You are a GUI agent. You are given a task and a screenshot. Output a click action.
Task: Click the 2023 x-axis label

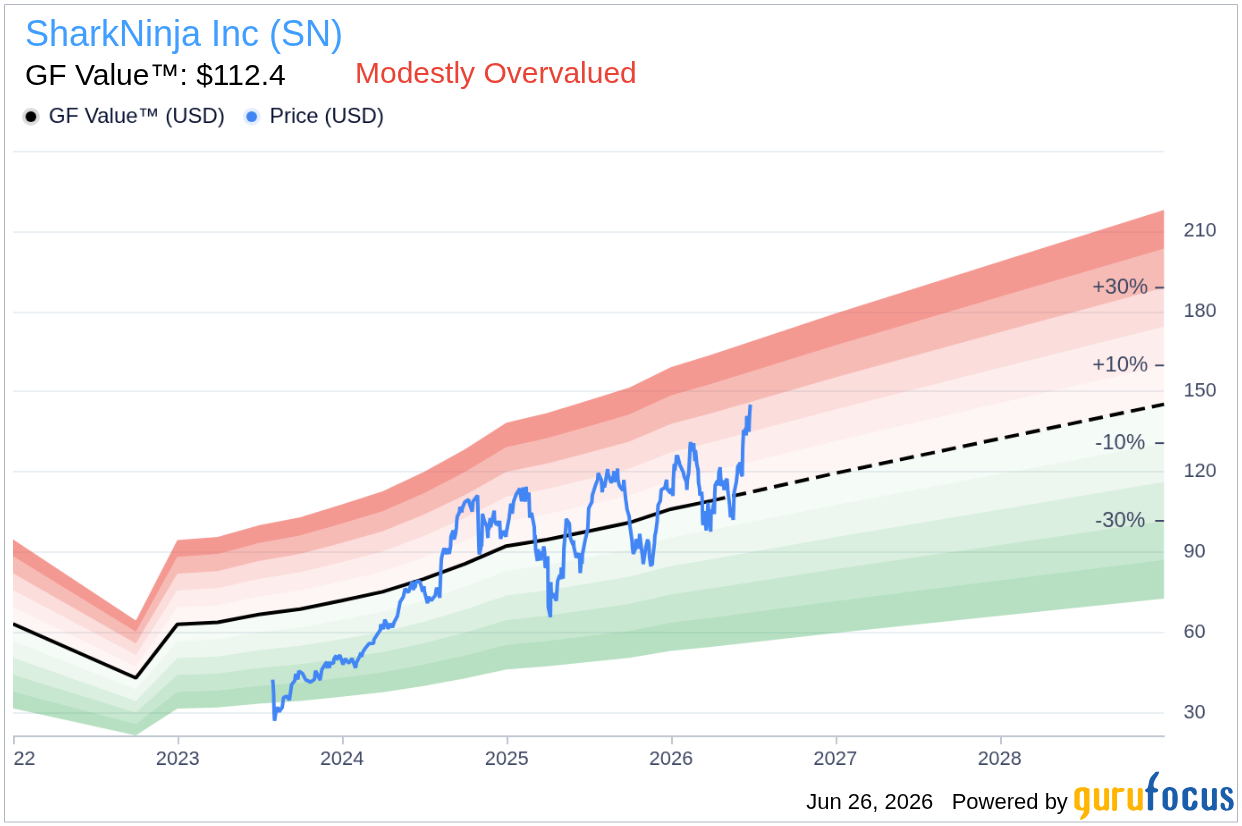[178, 758]
